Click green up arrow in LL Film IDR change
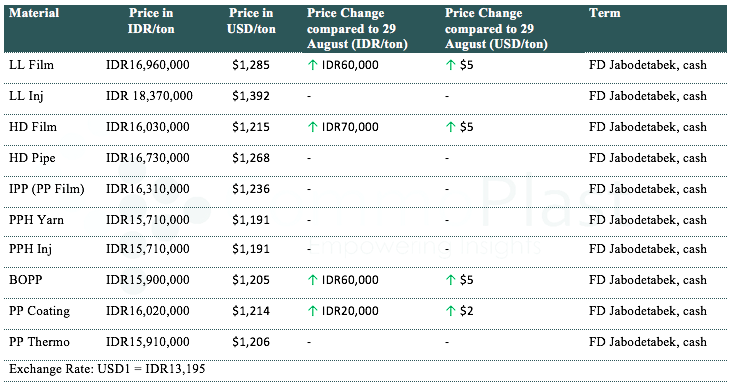This screenshot has height=392, width=738. click(x=313, y=65)
